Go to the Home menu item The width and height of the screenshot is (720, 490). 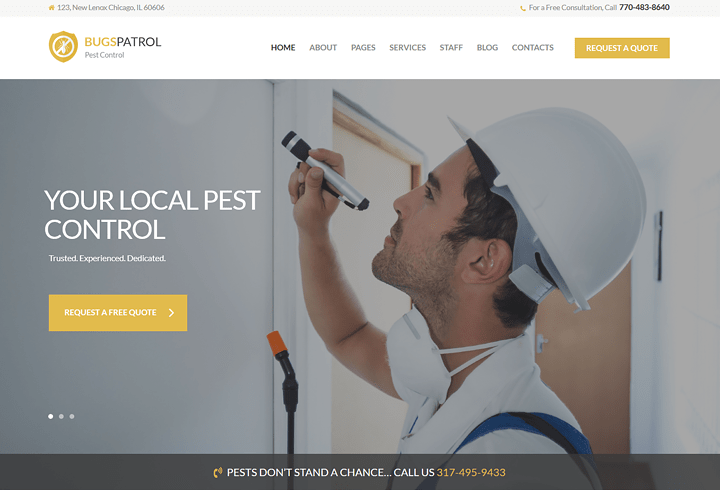tap(283, 48)
